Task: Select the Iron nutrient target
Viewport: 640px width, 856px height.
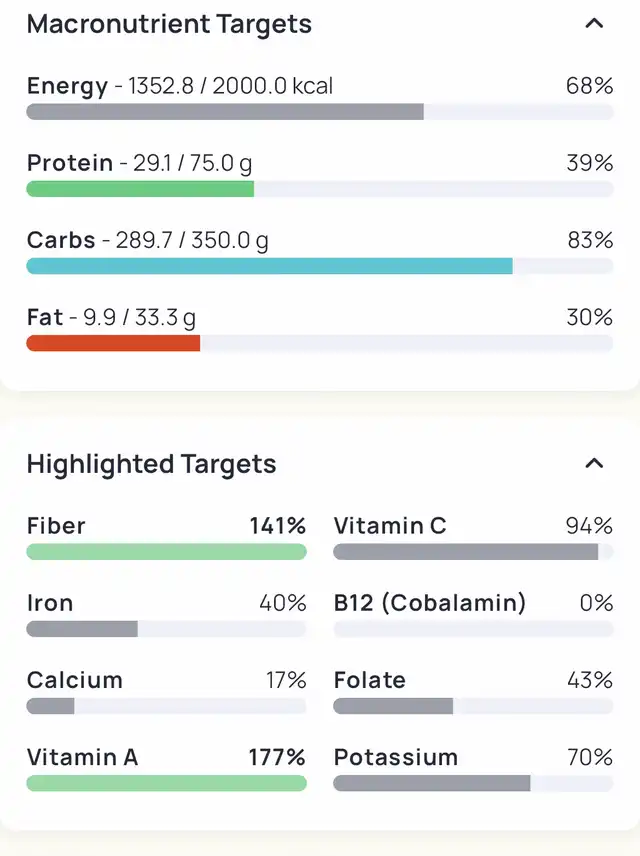Action: click(50, 603)
